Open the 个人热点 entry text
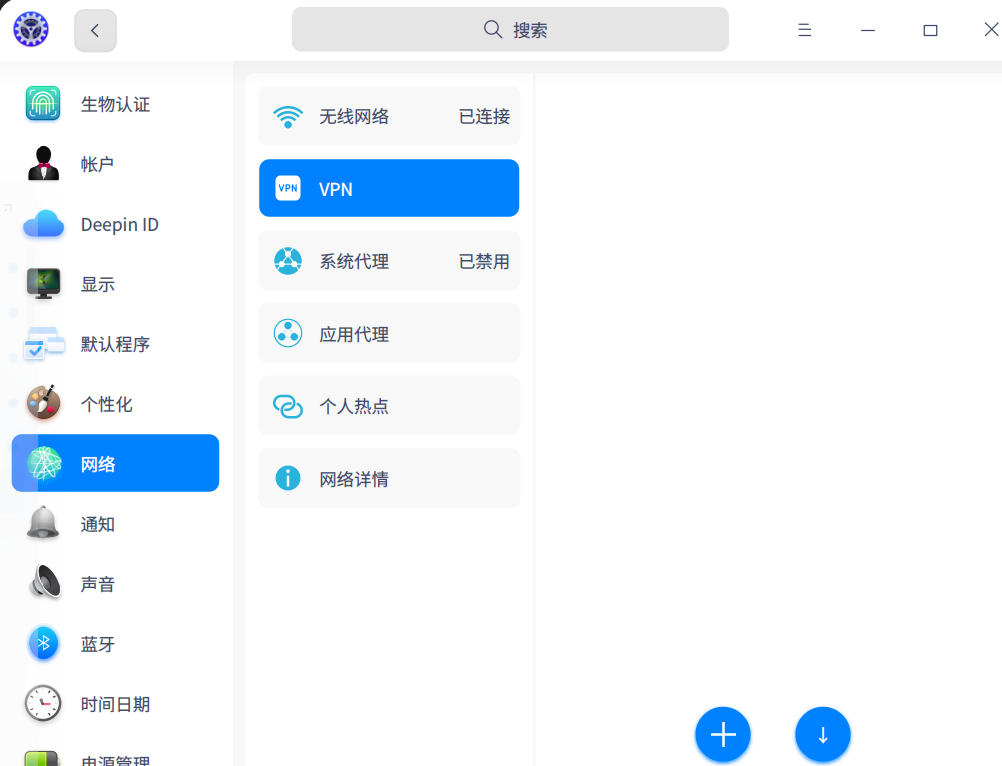 click(x=354, y=406)
